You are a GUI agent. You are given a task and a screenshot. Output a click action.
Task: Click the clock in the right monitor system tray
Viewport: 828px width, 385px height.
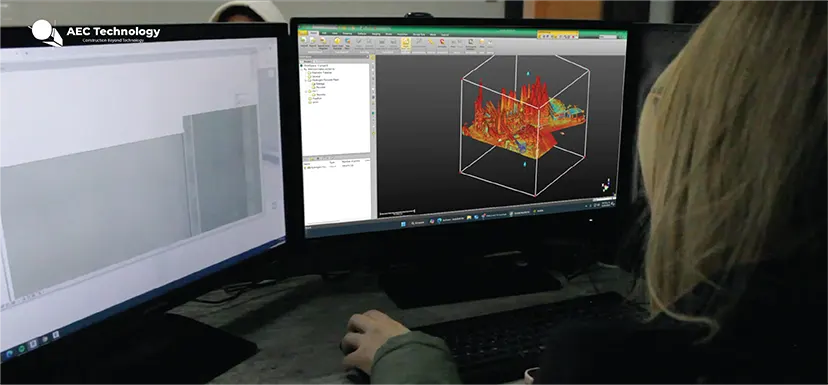[606, 204]
